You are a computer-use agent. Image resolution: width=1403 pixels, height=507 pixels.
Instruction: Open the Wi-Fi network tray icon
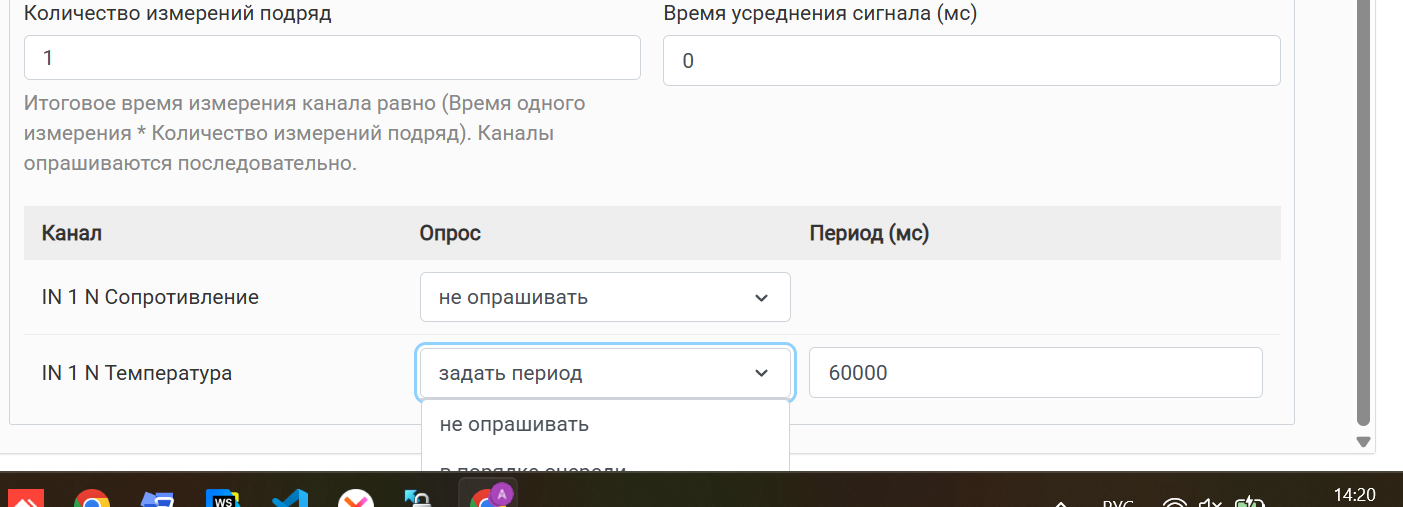[1175, 502]
